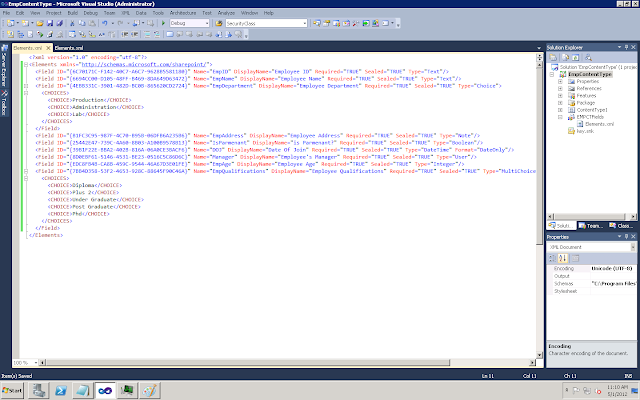
Task: Switch to the Class View bottom tab
Action: 622,226
